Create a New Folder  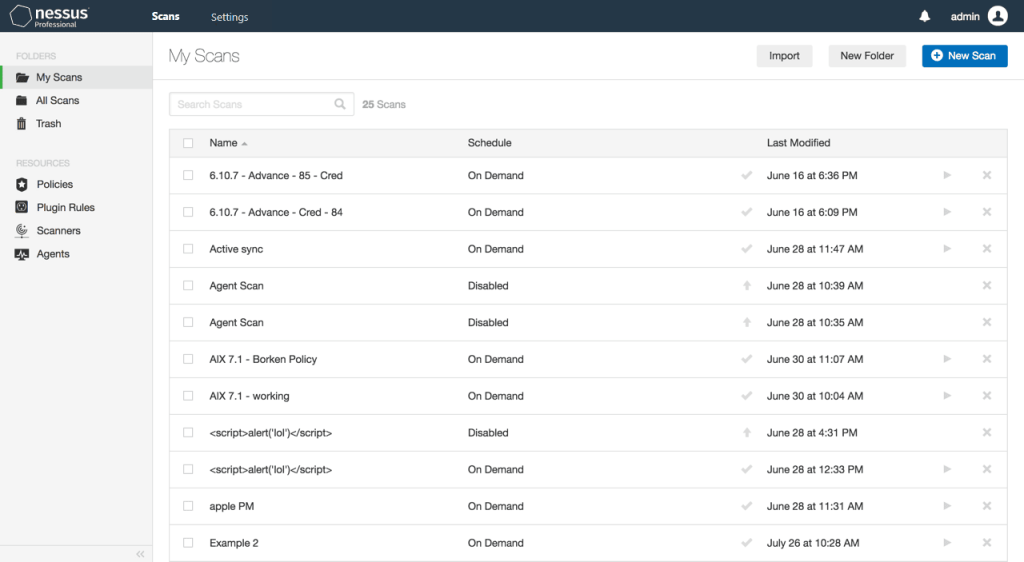coord(867,55)
